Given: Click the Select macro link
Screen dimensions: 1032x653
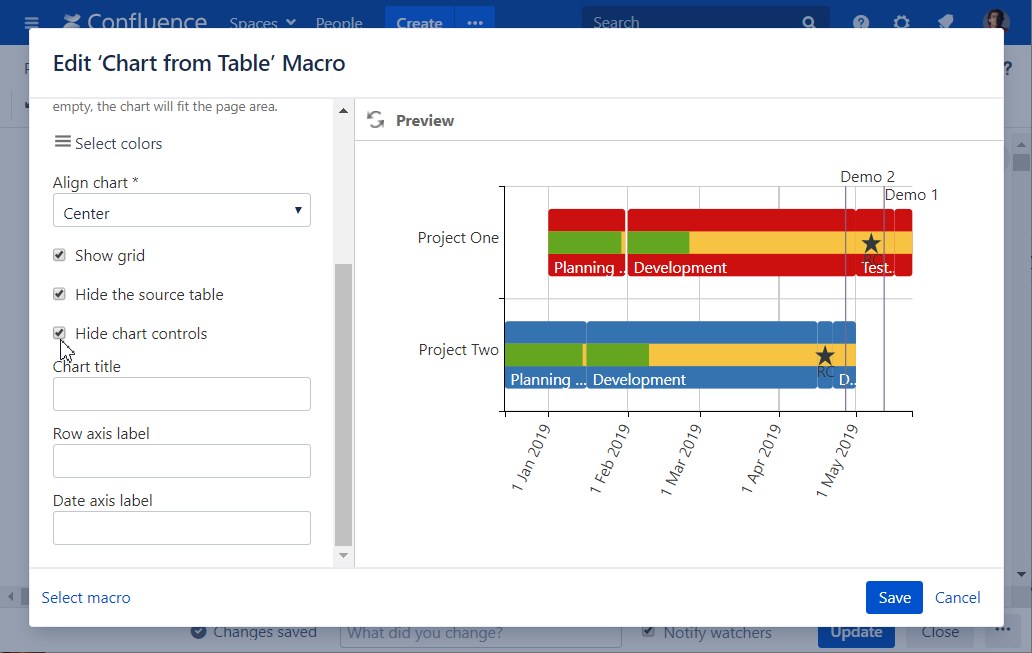Looking at the screenshot, I should point(86,597).
